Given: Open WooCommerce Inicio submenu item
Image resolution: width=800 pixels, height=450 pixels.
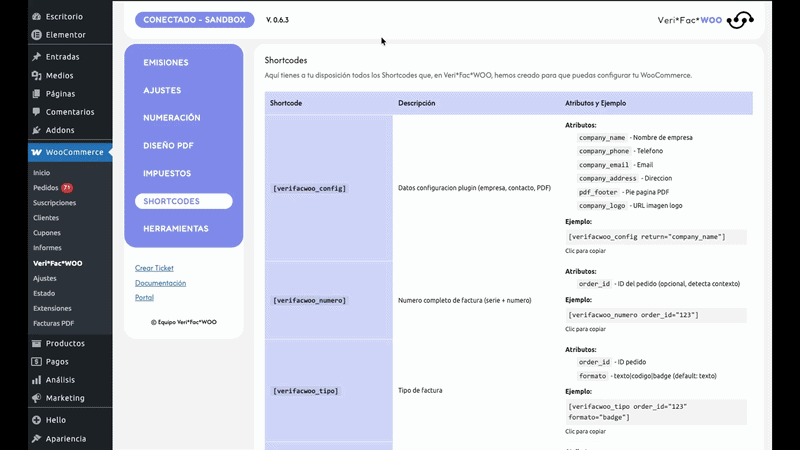Looking at the screenshot, I should pos(41,173).
